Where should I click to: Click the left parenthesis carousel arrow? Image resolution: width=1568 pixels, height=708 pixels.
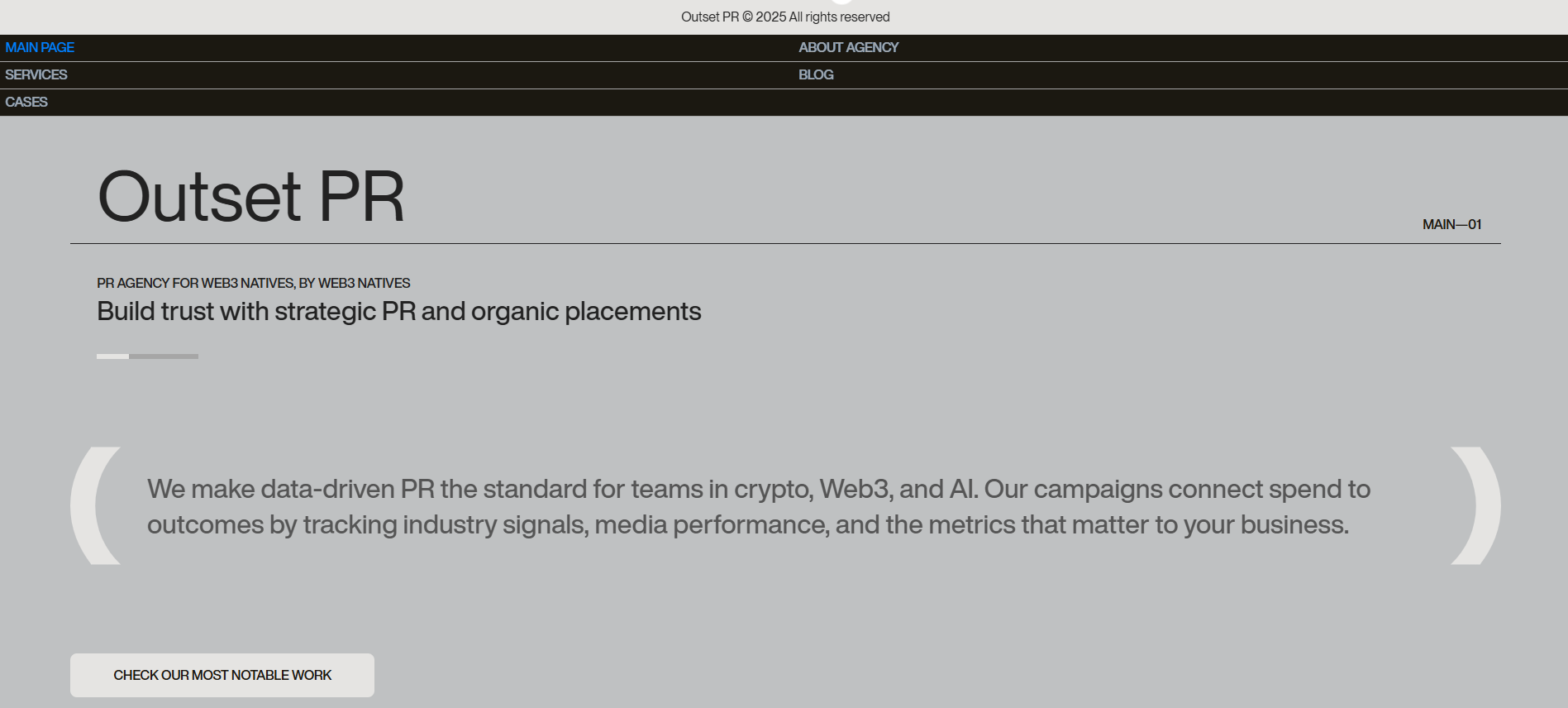(x=95, y=505)
